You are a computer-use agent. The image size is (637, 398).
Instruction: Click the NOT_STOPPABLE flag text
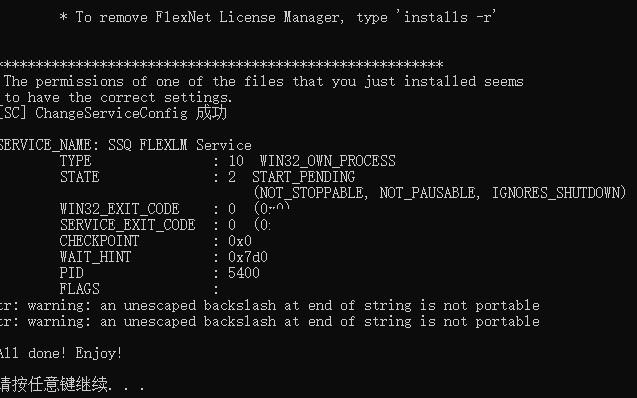(x=312, y=193)
